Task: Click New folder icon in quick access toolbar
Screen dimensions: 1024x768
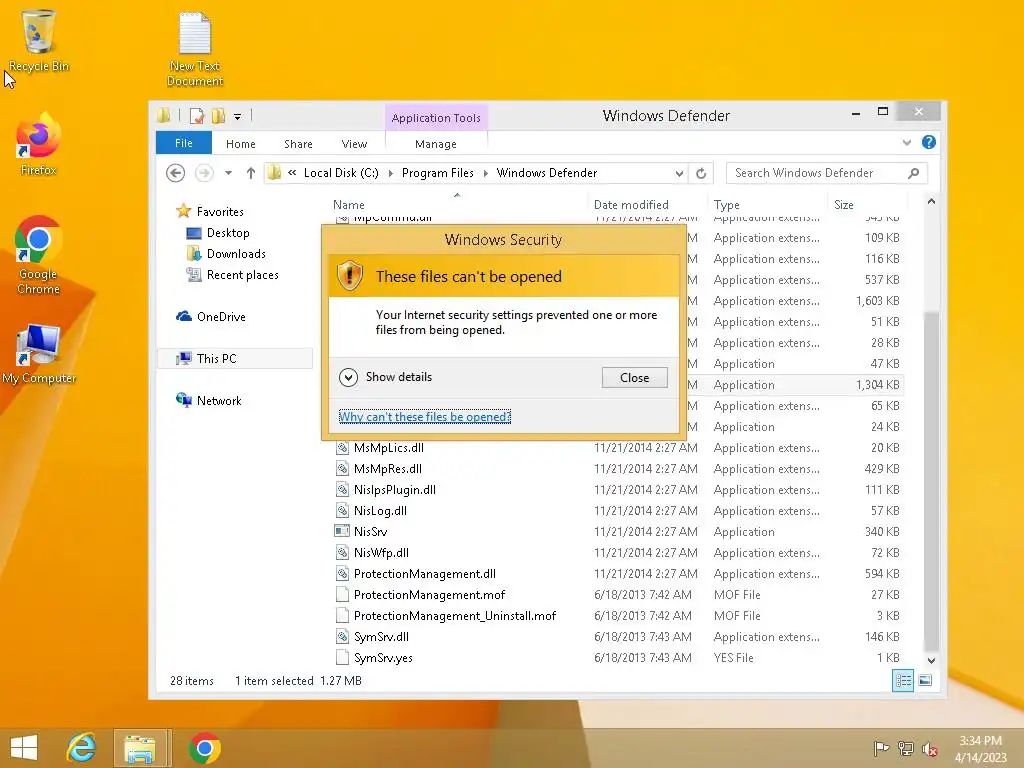Action: click(218, 116)
